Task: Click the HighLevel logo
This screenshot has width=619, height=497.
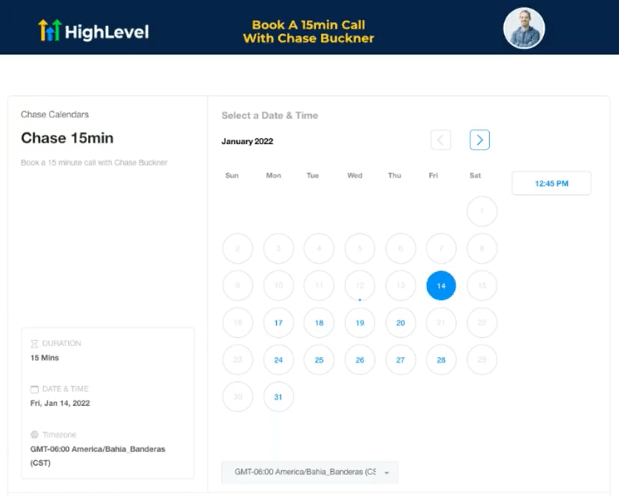Action: 94,31
